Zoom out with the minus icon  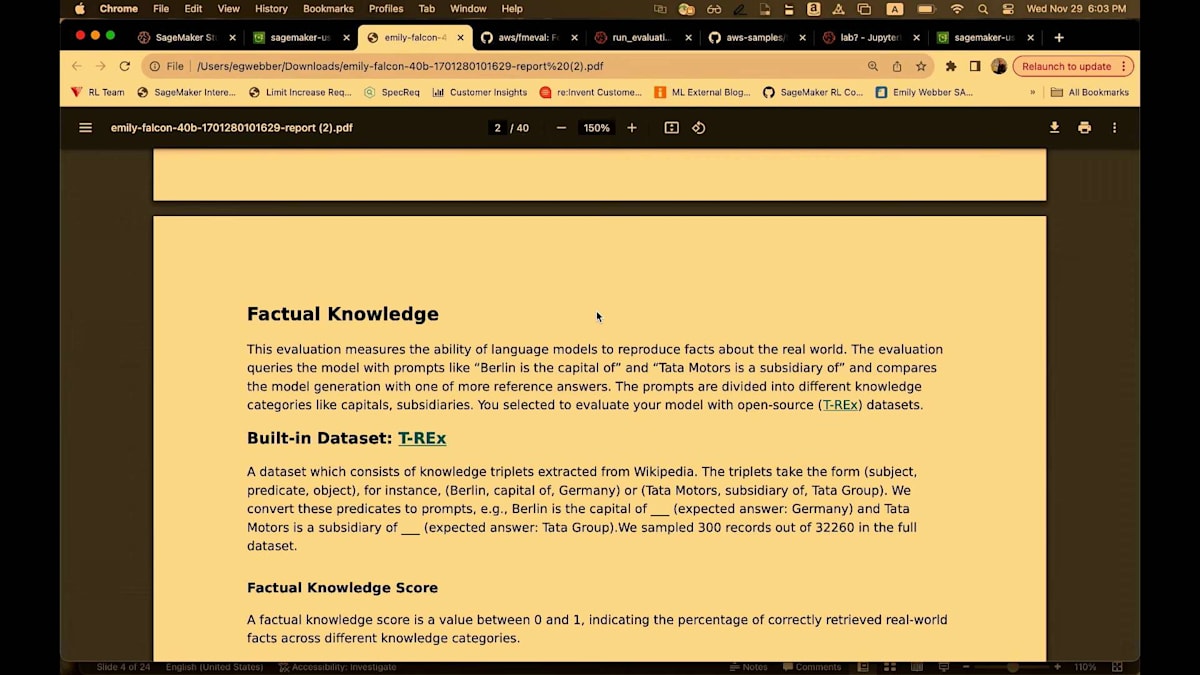pyautogui.click(x=561, y=128)
